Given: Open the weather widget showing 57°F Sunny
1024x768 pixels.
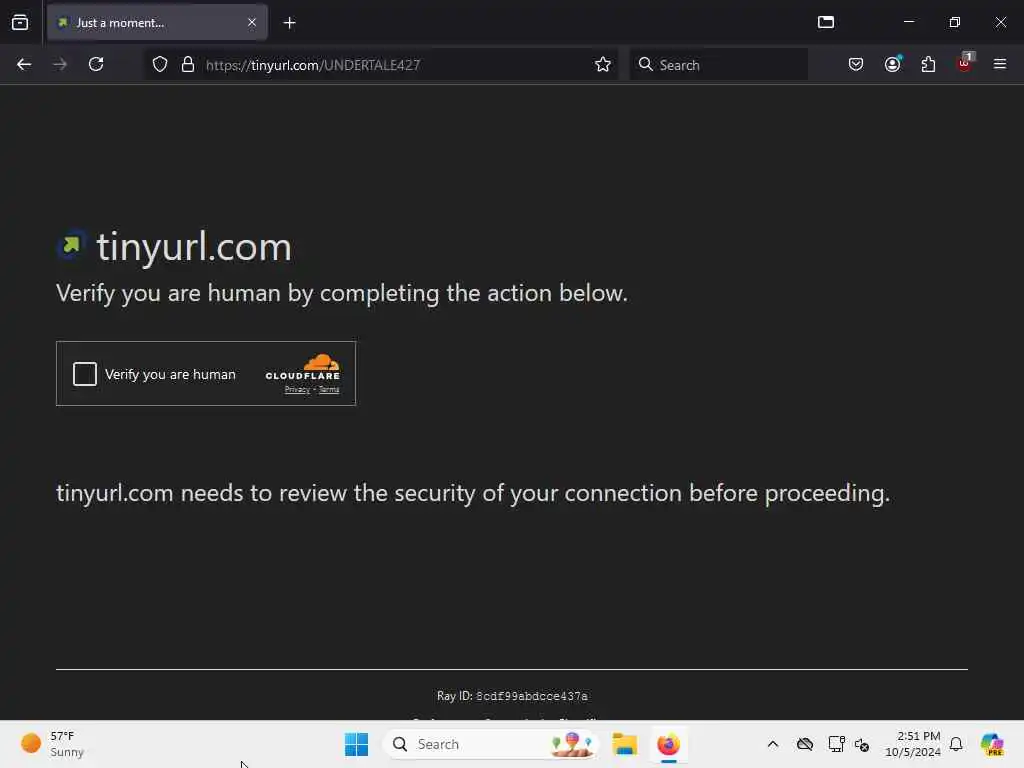Looking at the screenshot, I should 54,744.
